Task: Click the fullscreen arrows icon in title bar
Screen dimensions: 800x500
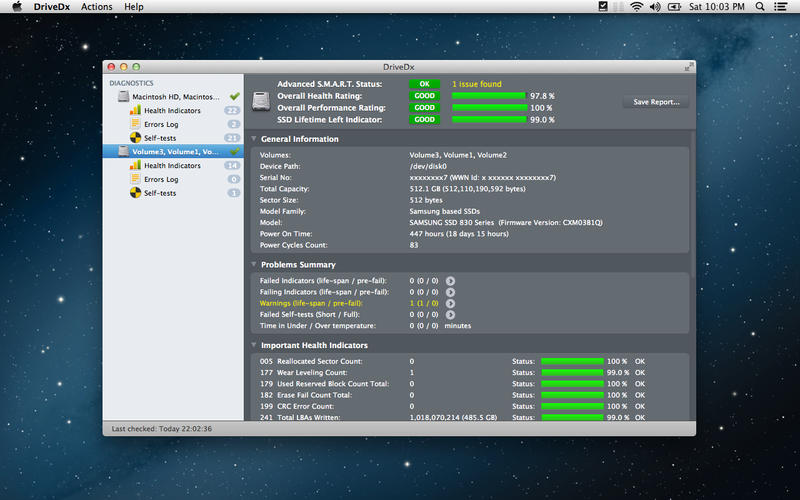Action: coord(689,66)
